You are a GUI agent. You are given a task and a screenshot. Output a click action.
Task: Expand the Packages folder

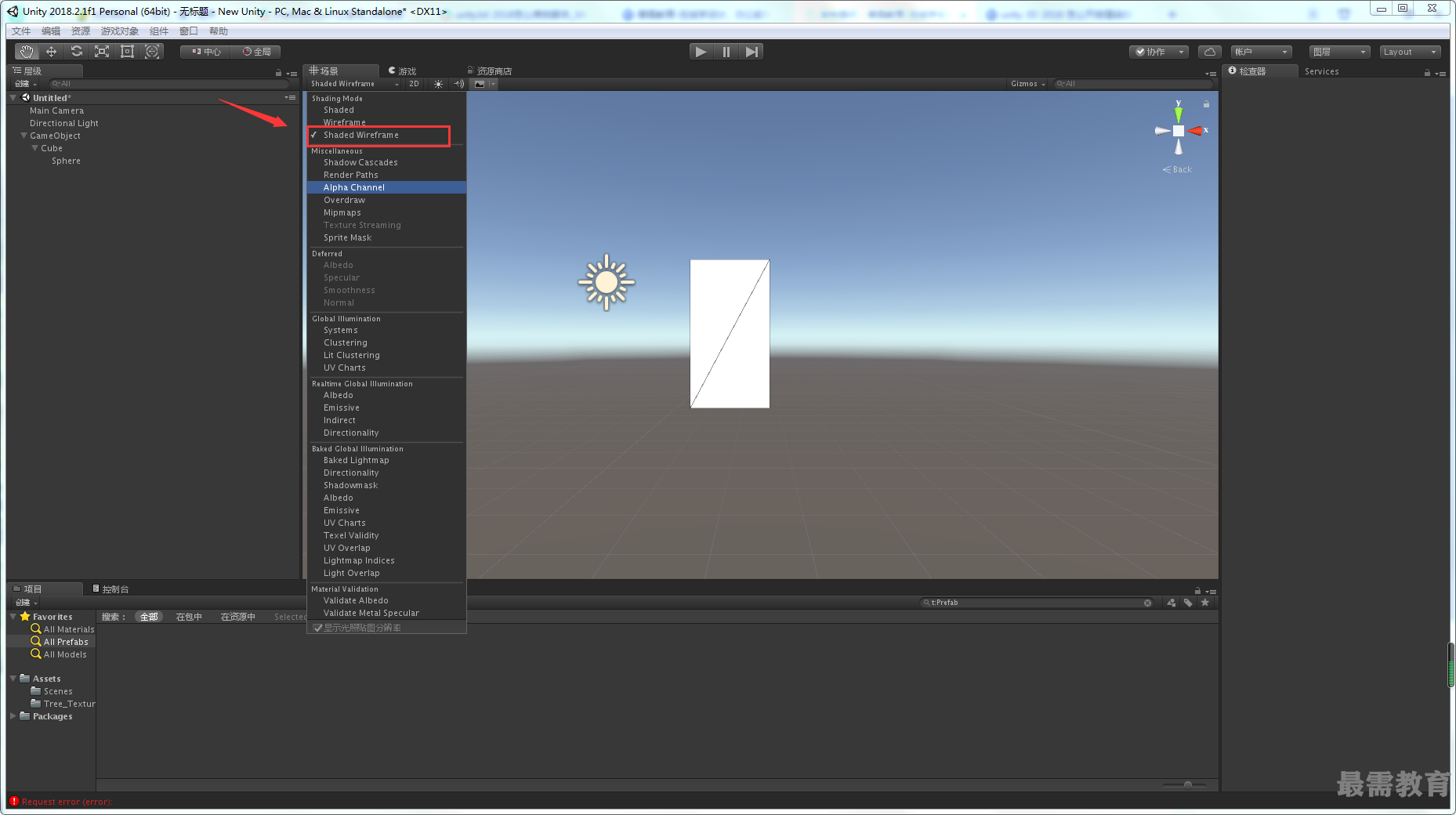[x=13, y=716]
